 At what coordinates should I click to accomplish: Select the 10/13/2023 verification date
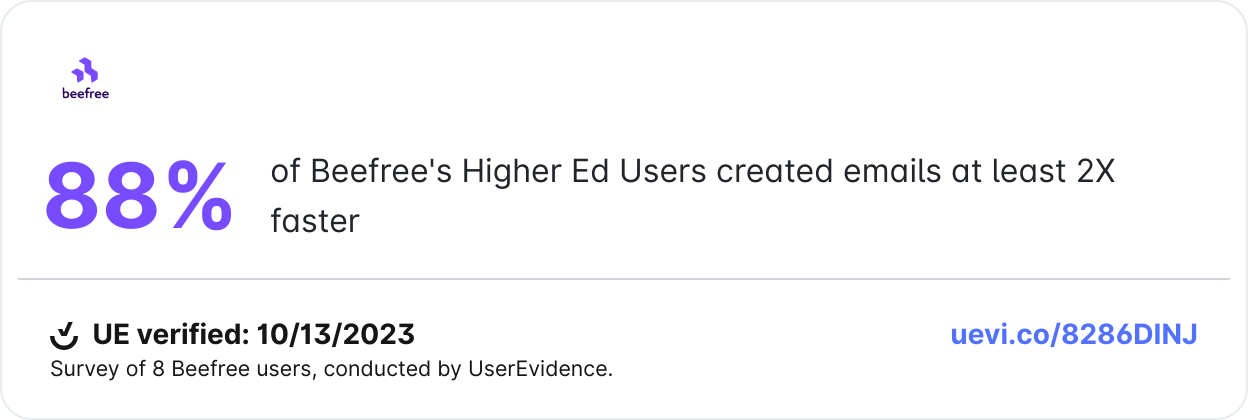coord(335,334)
